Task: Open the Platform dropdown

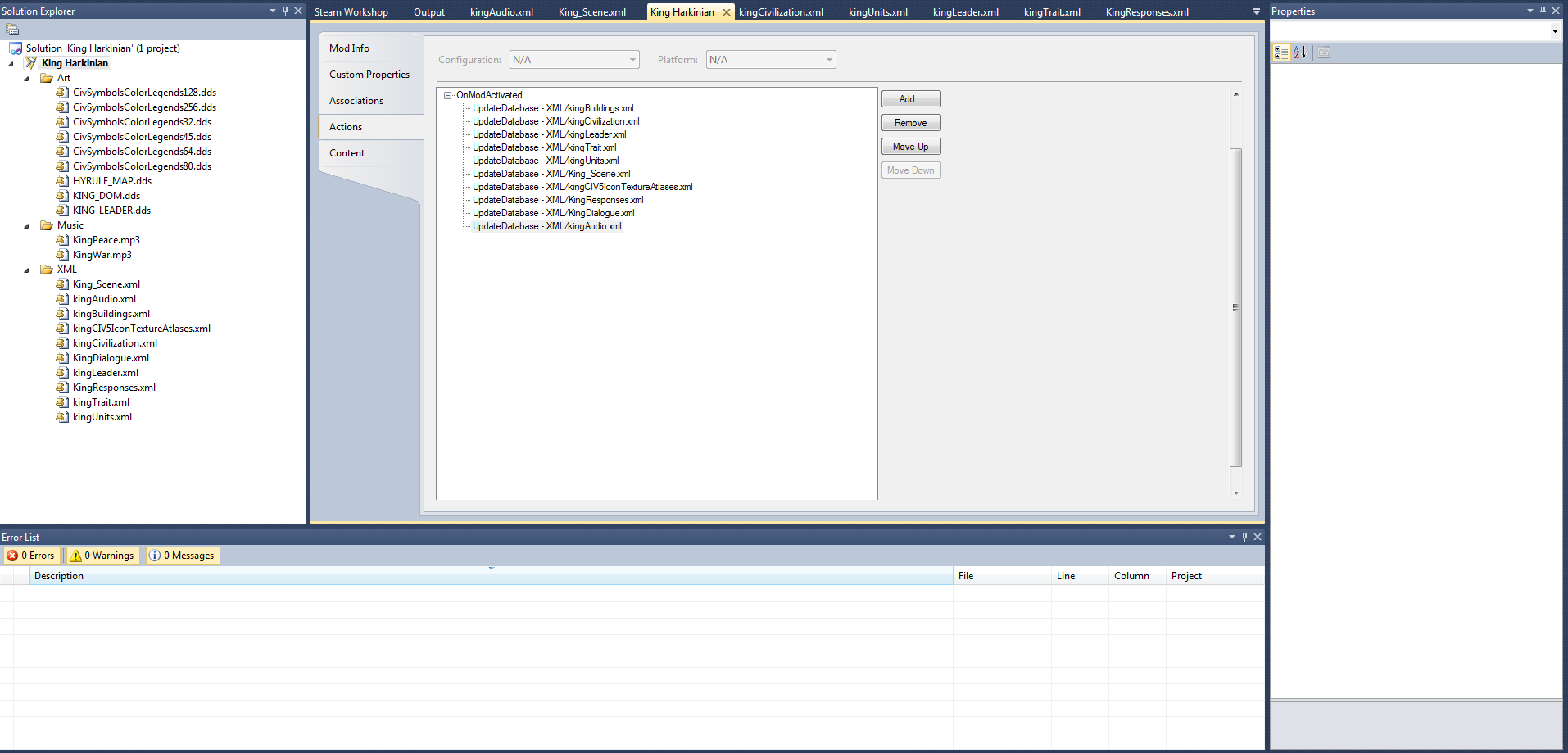Action: pos(829,60)
